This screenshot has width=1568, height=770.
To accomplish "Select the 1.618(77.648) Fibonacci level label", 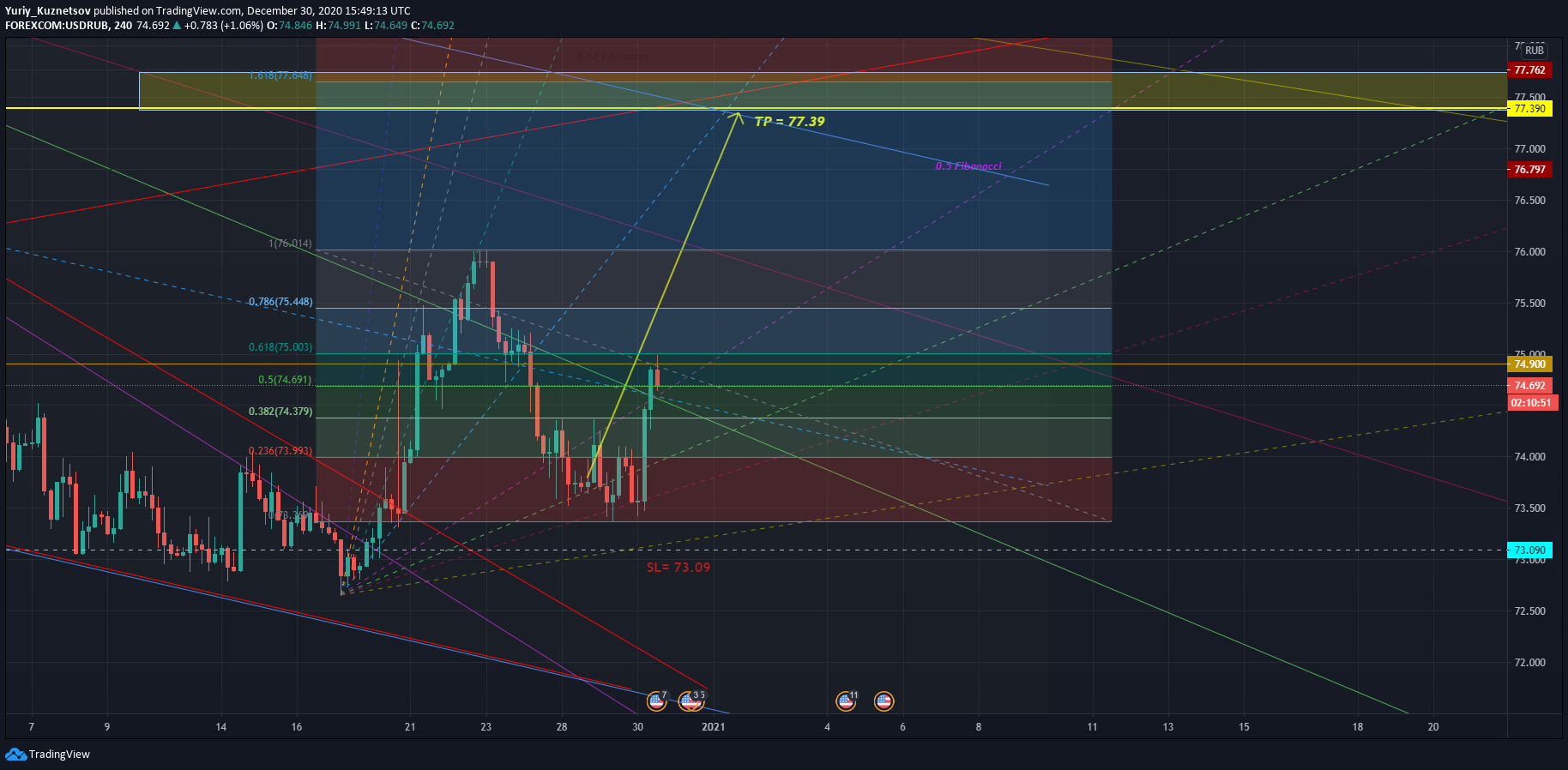I will 280,75.
